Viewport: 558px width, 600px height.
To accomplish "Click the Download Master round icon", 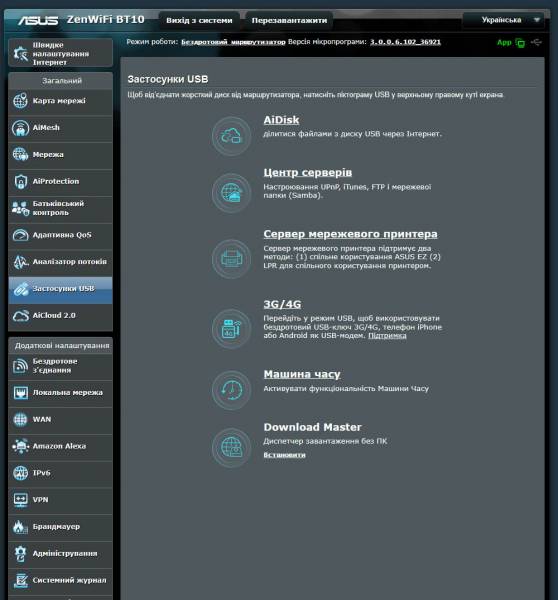I will click(x=231, y=447).
